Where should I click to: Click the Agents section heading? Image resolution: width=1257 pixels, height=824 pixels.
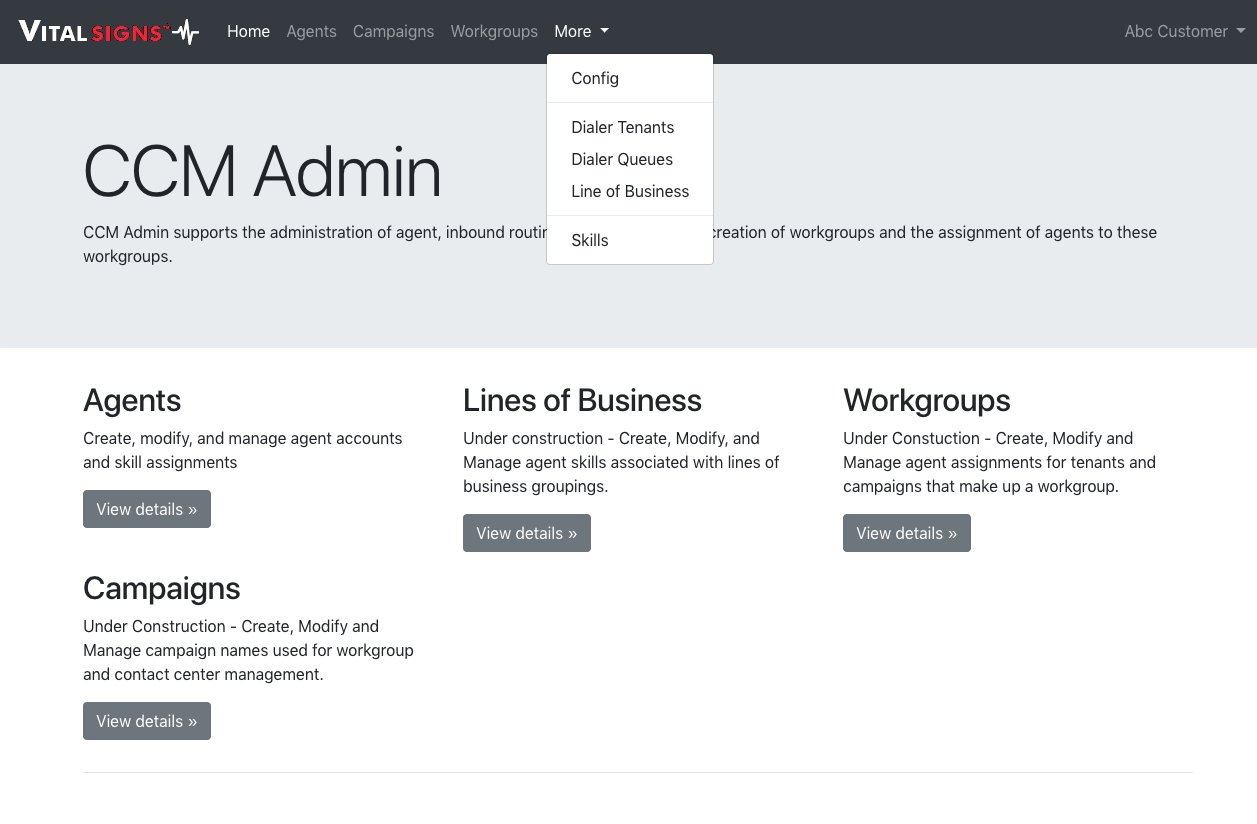coord(132,401)
